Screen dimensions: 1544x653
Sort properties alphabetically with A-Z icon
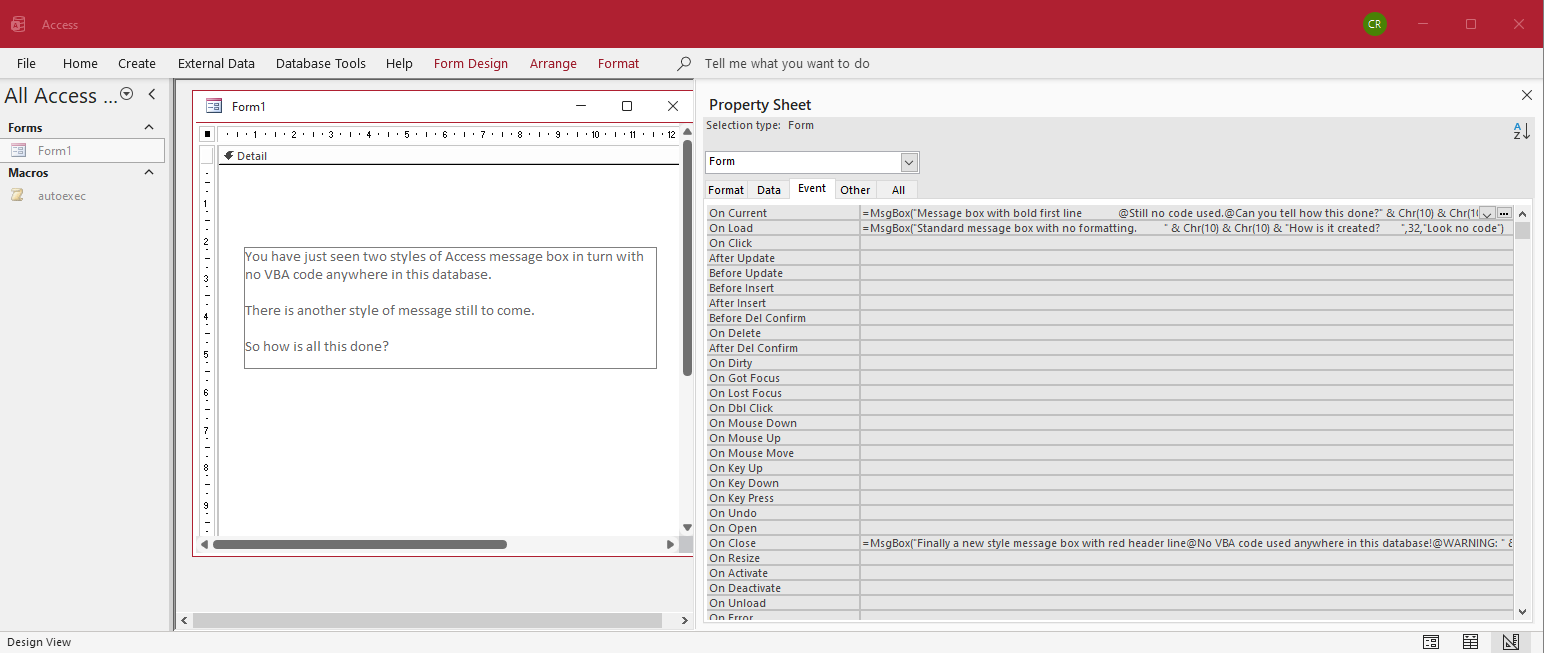(x=1521, y=131)
